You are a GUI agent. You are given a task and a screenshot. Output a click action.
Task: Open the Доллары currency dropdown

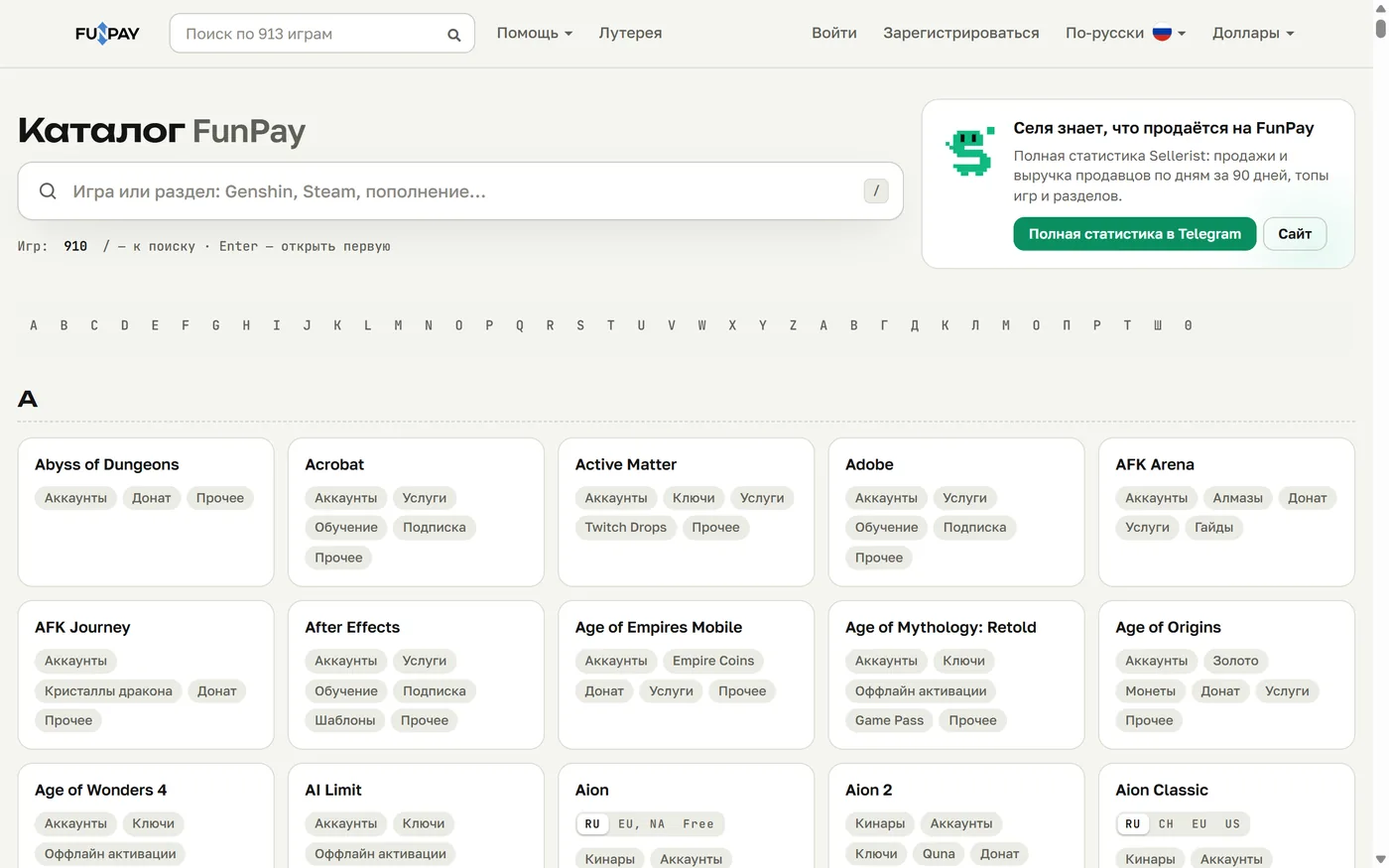(x=1253, y=33)
